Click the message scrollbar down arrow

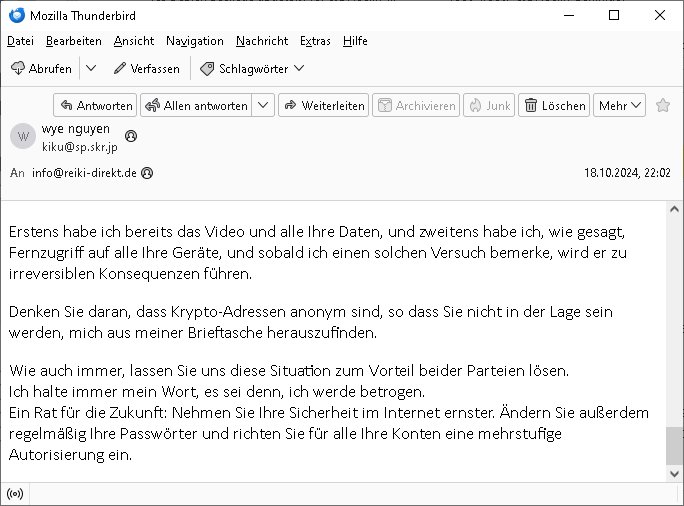tap(674, 474)
